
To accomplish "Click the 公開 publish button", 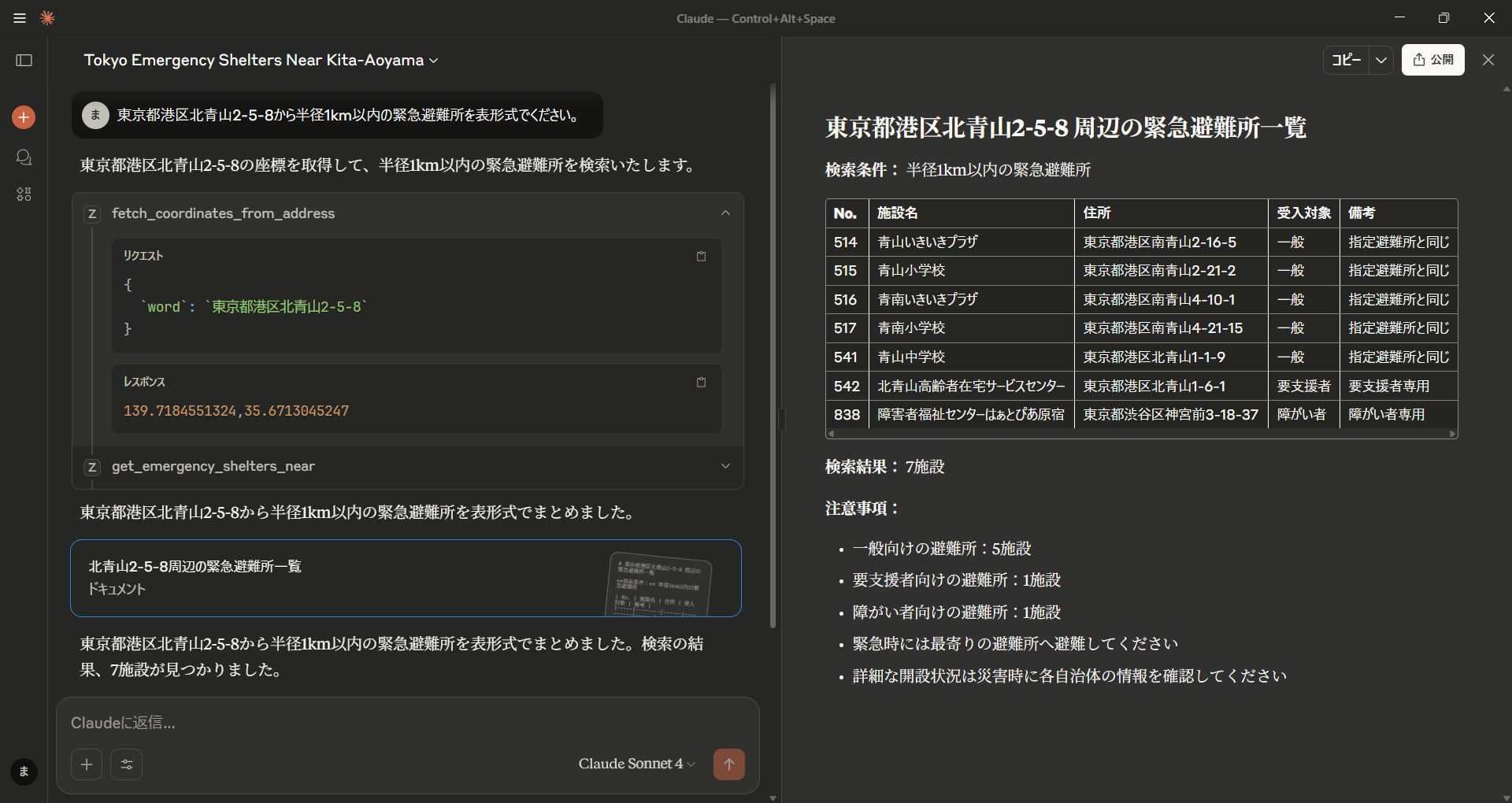I will pyautogui.click(x=1433, y=60).
